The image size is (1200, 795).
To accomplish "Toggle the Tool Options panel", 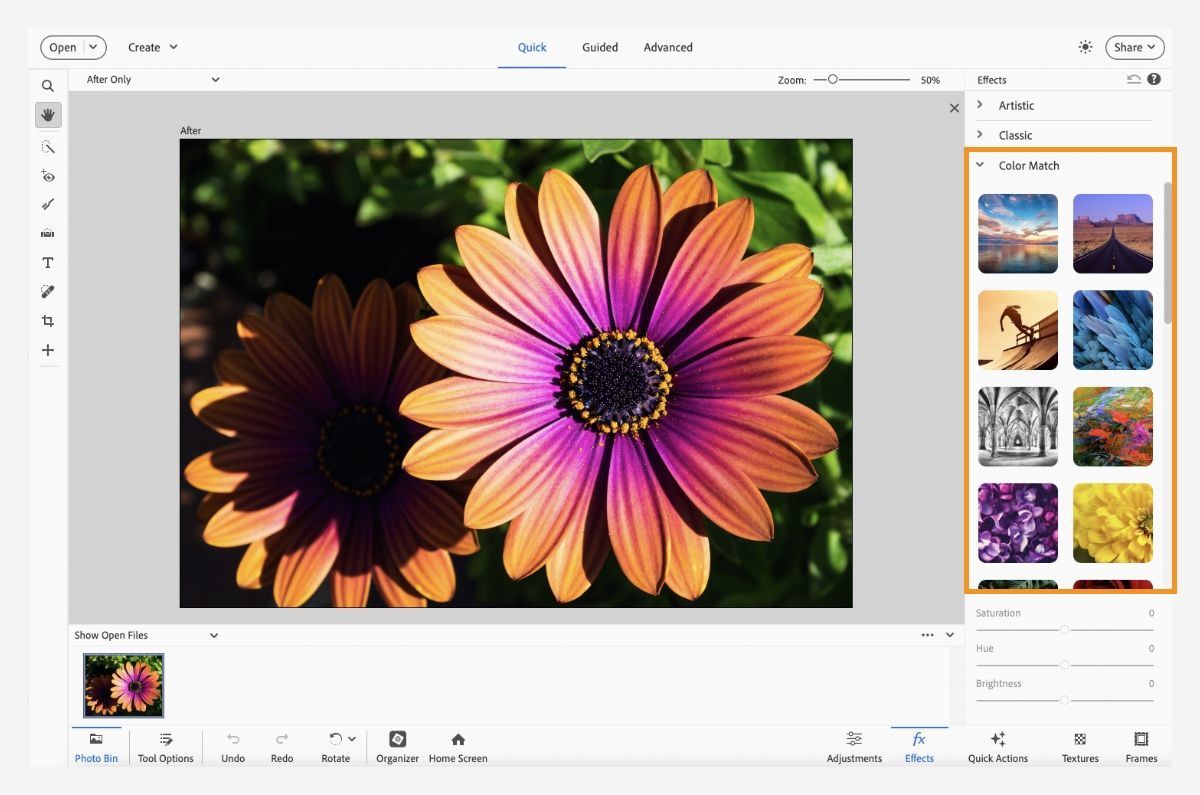I will pyautogui.click(x=166, y=746).
